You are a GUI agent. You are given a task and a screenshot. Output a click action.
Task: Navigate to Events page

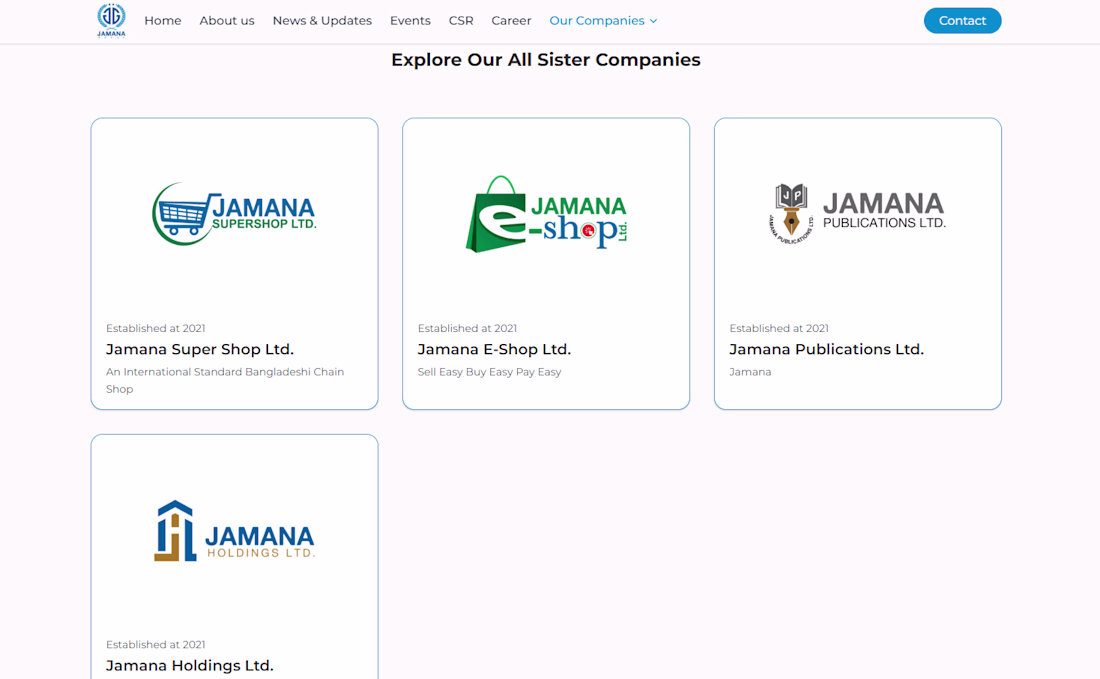[410, 21]
